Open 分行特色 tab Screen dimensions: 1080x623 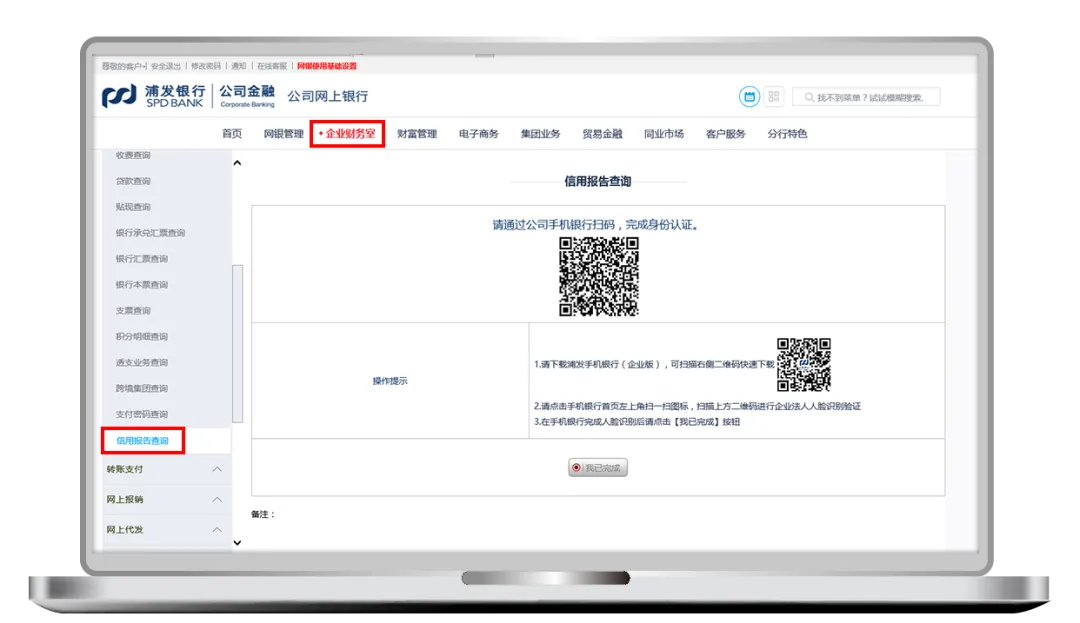pos(787,134)
